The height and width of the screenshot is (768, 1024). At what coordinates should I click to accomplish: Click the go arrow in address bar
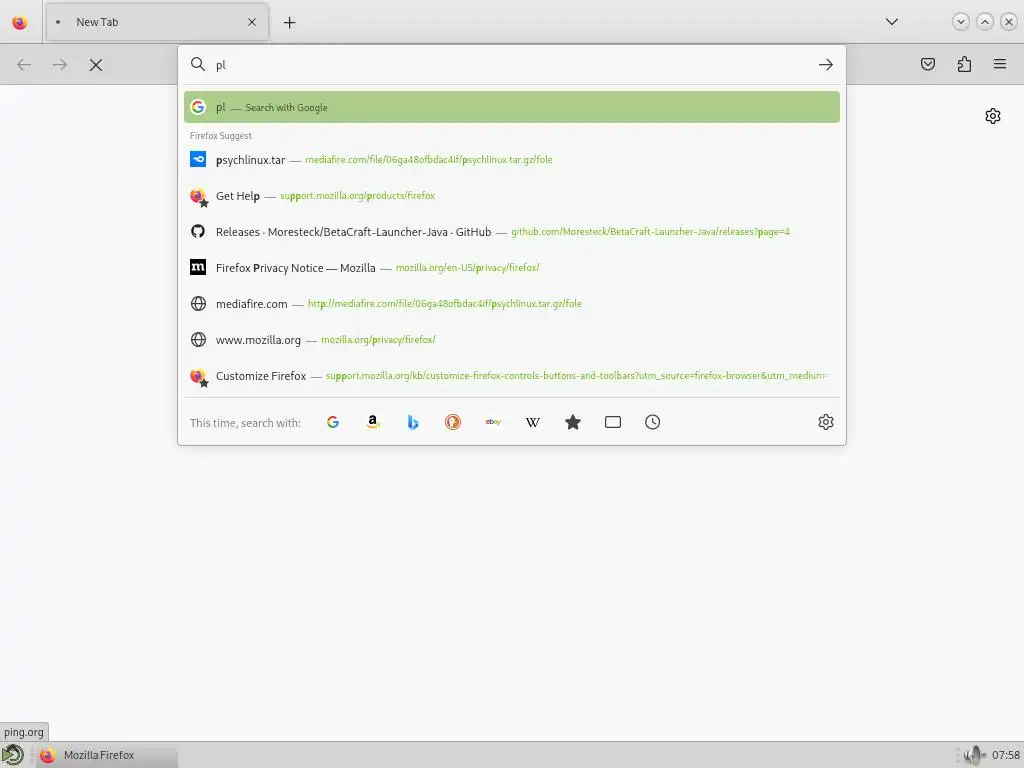(825, 65)
